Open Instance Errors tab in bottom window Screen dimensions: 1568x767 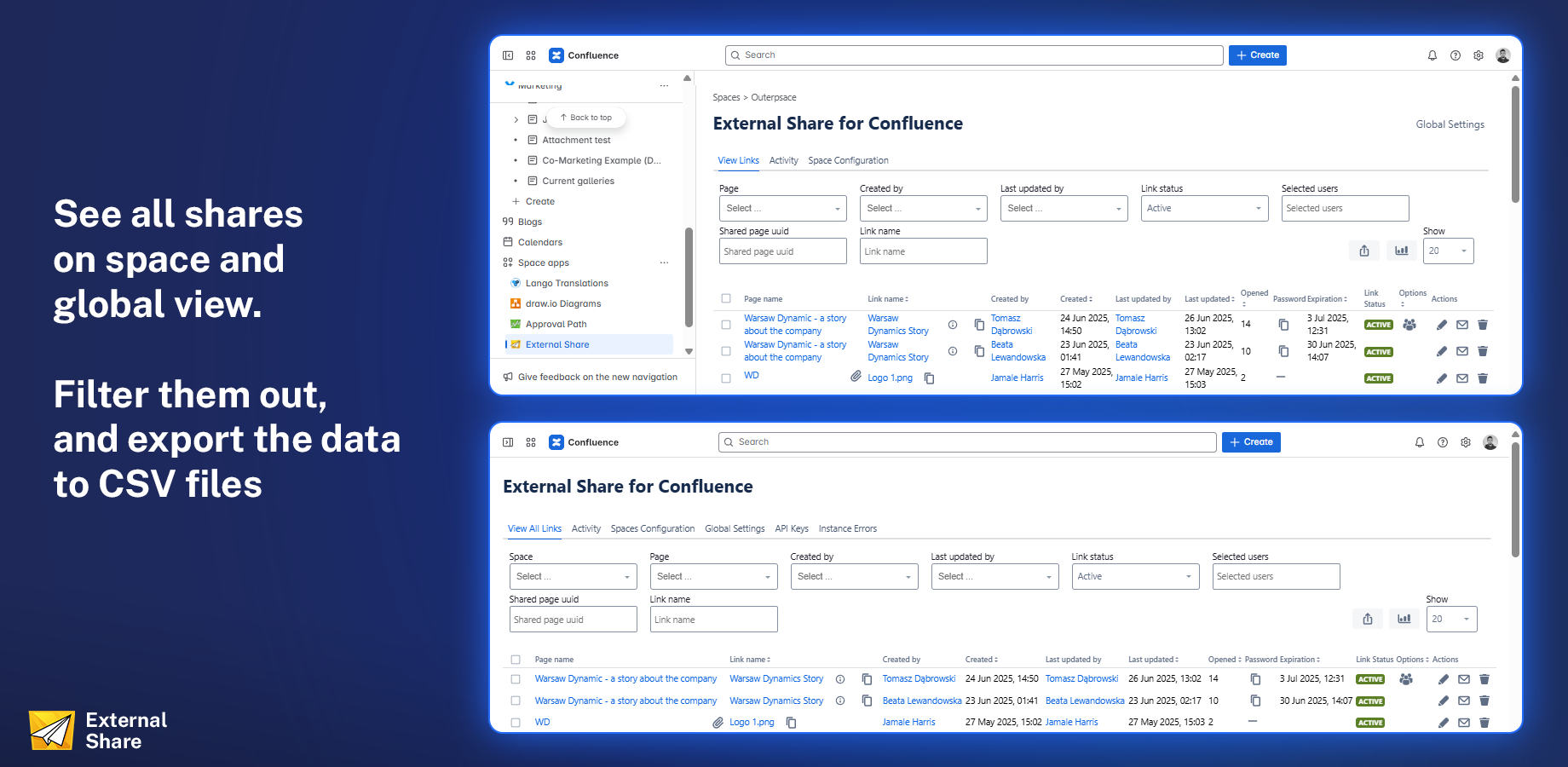(848, 528)
